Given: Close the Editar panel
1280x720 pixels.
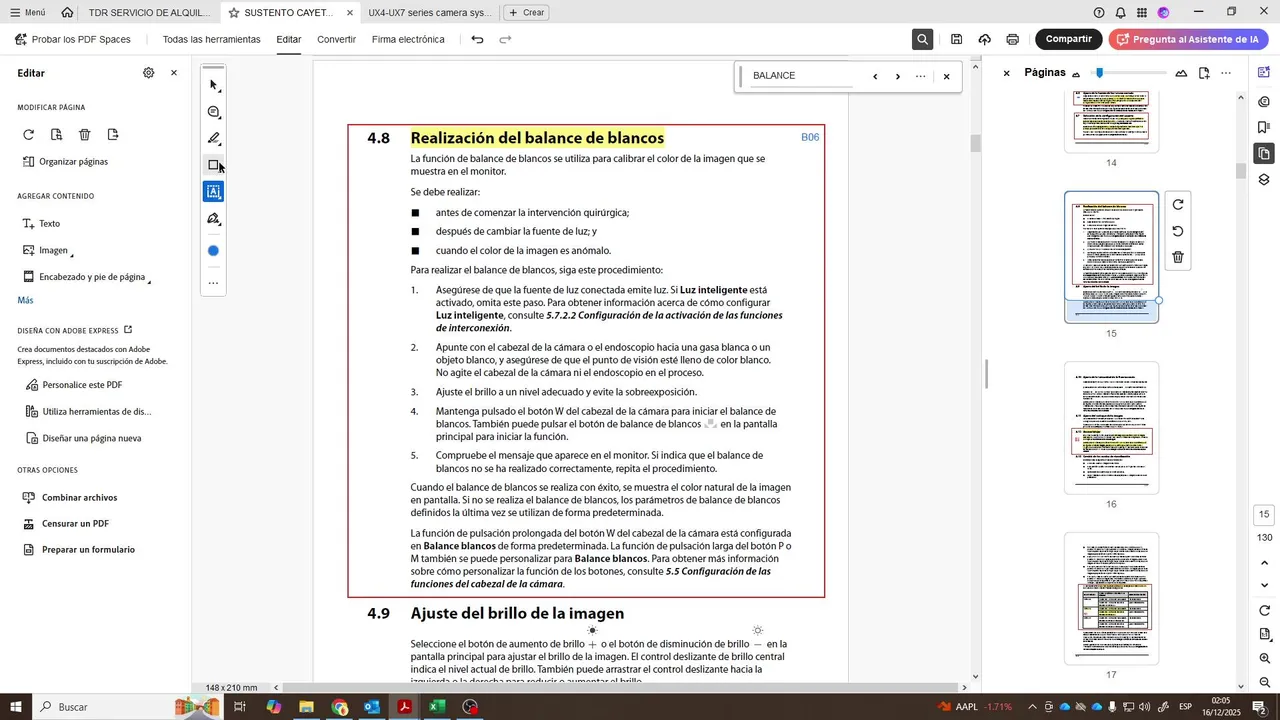Looking at the screenshot, I should (x=174, y=73).
